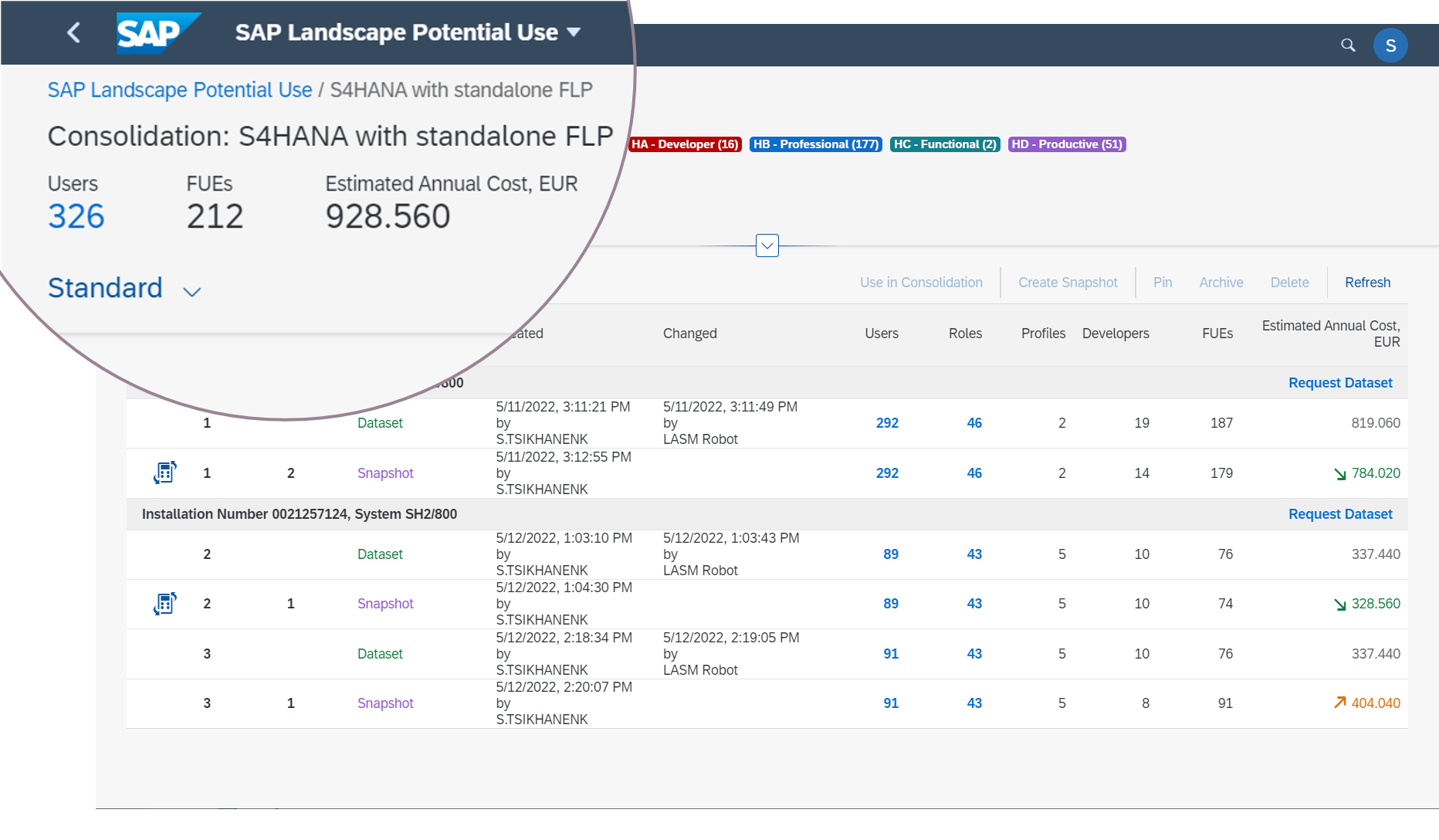Select HB - Professional (177) tag
Screen dimensions: 1439x840
coord(816,144)
